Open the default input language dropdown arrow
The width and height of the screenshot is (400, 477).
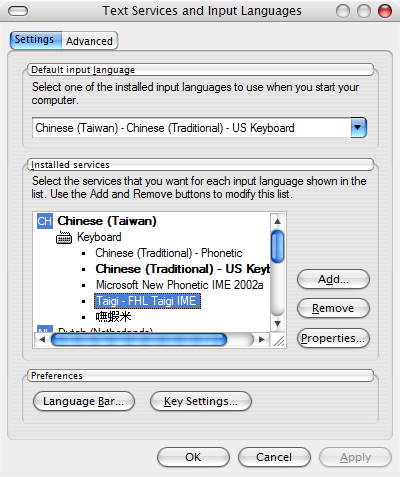tap(358, 127)
